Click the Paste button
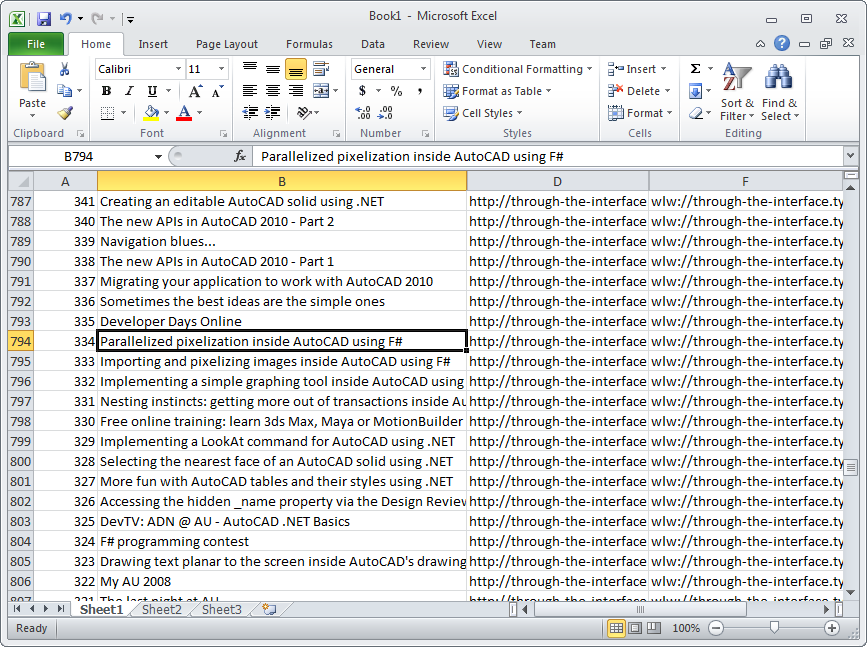This screenshot has width=867, height=647. pos(32,87)
